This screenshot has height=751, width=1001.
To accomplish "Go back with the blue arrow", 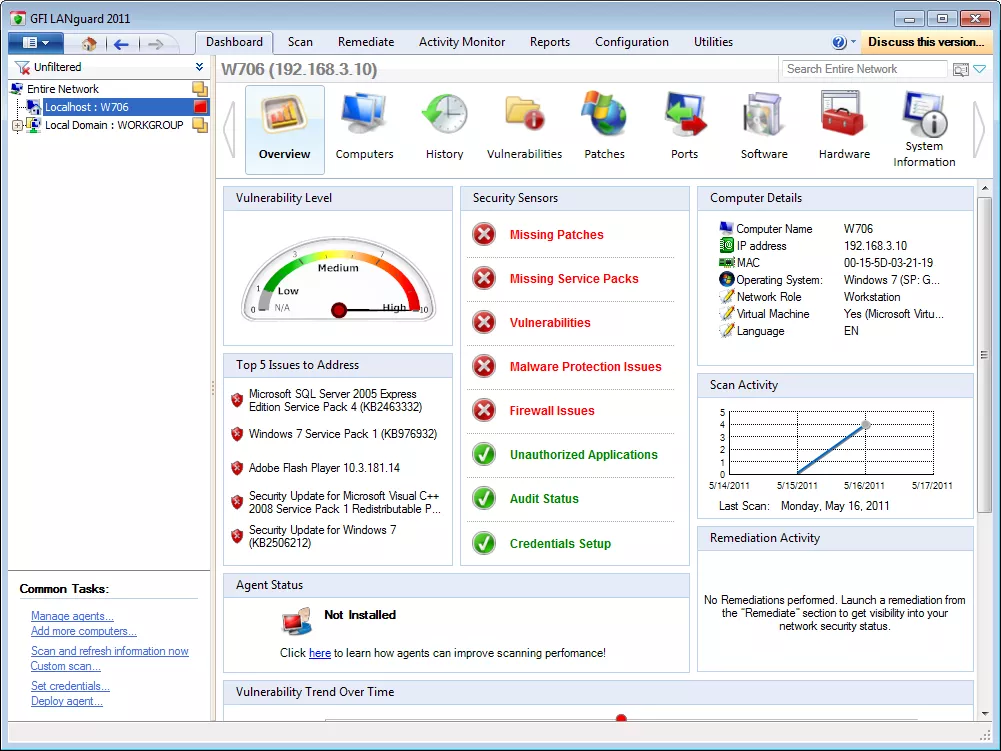I will click(x=121, y=43).
